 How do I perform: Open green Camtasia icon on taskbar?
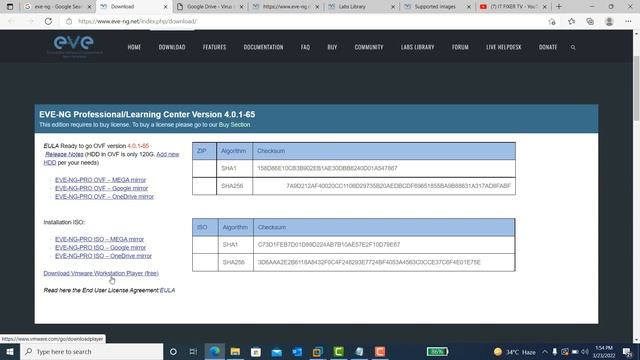pyautogui.click(x=338, y=351)
